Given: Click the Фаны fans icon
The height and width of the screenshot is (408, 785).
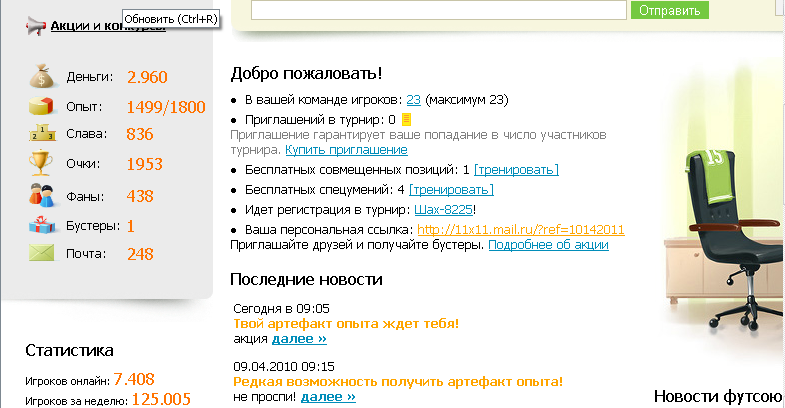Looking at the screenshot, I should [x=40, y=195].
